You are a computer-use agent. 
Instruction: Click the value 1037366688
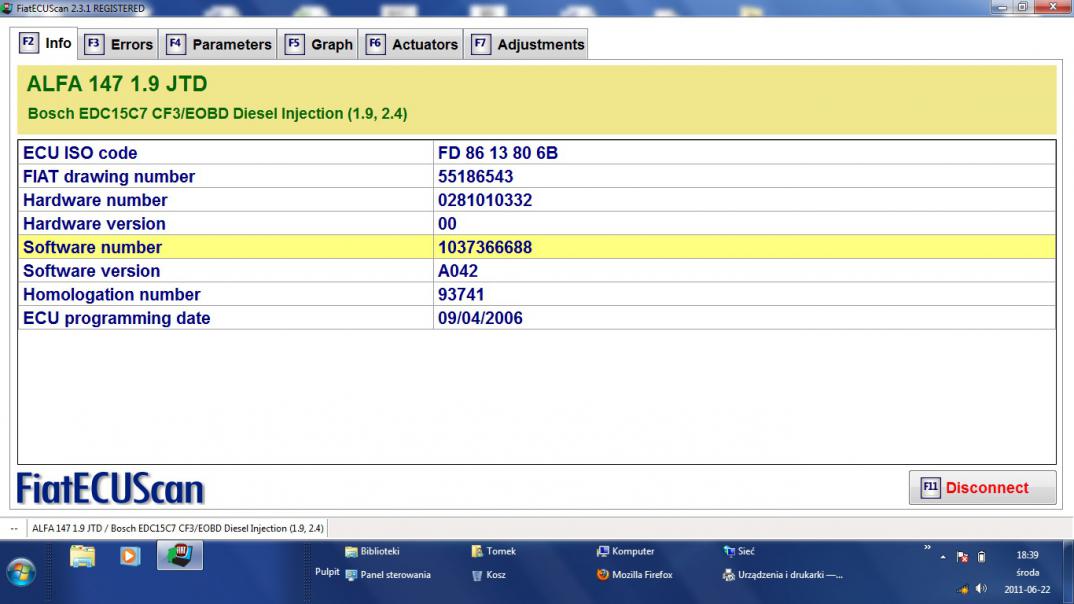(x=485, y=247)
